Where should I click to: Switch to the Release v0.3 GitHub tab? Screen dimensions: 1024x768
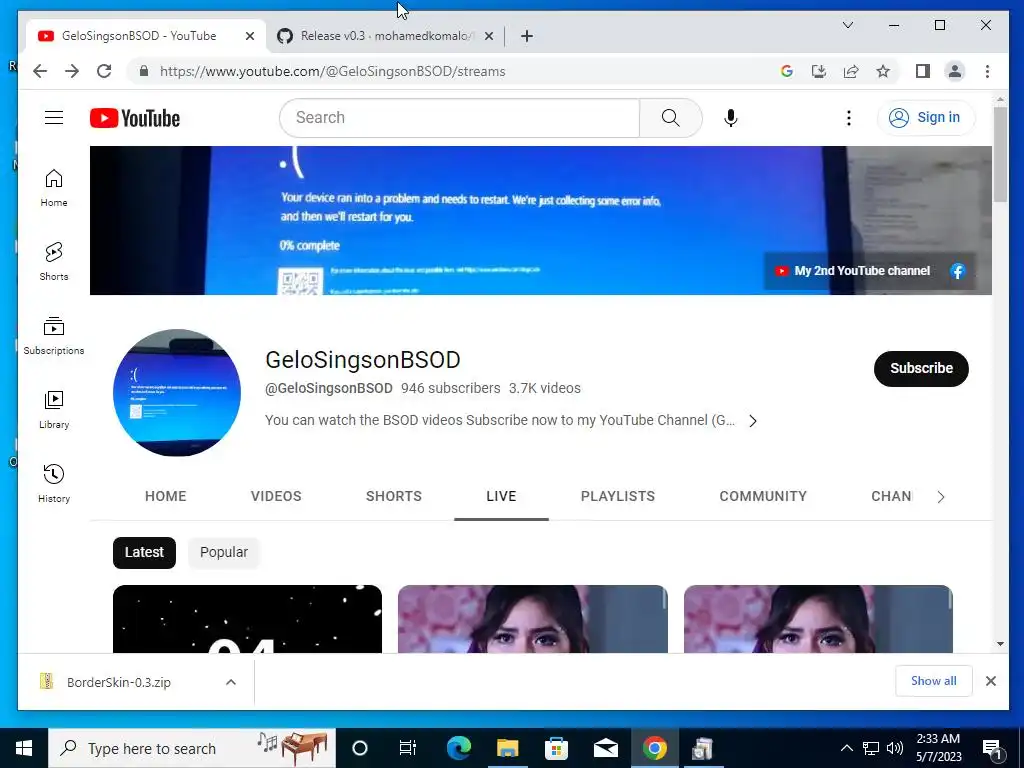pos(385,36)
